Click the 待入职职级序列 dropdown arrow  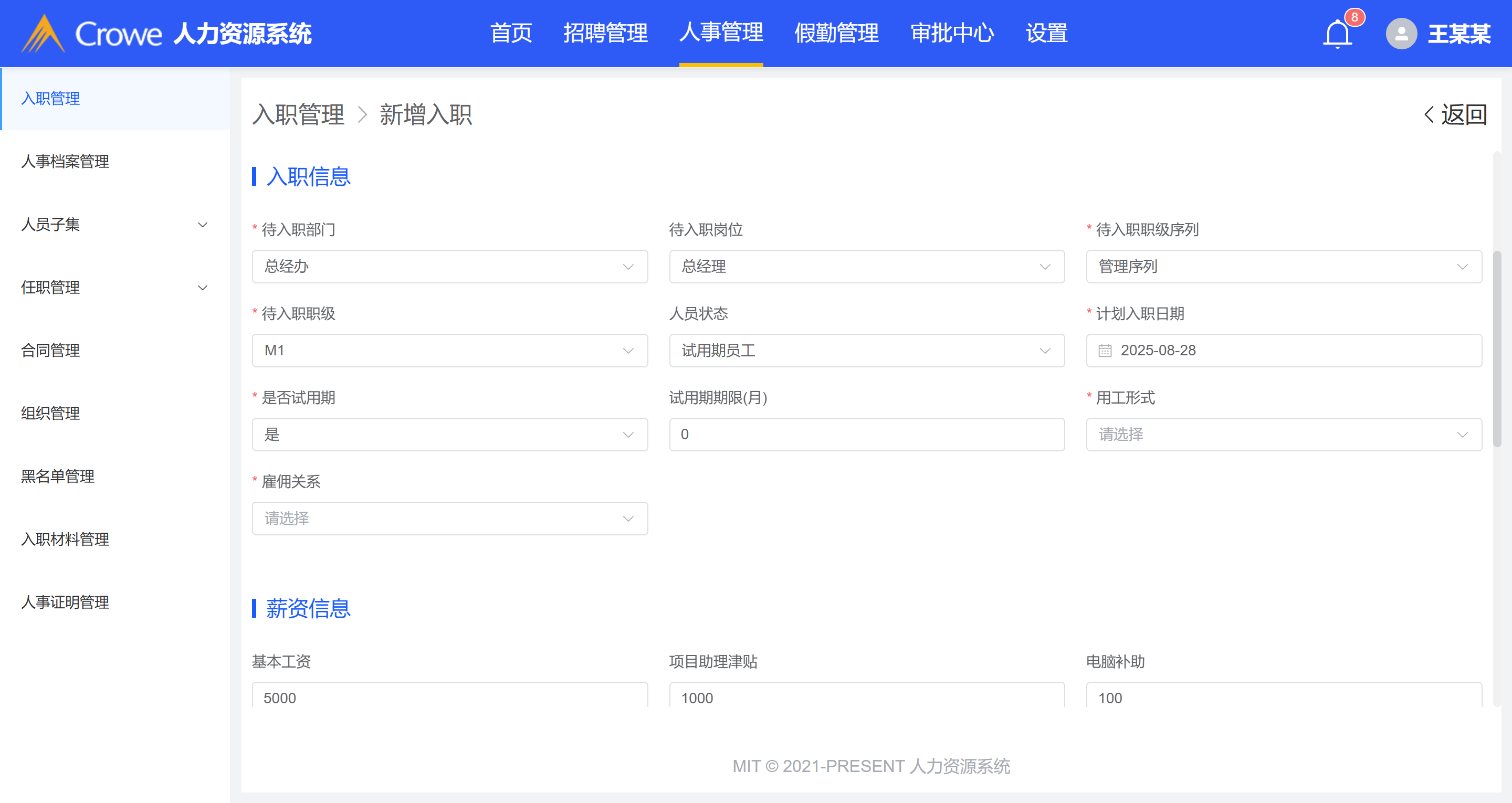pos(1462,267)
